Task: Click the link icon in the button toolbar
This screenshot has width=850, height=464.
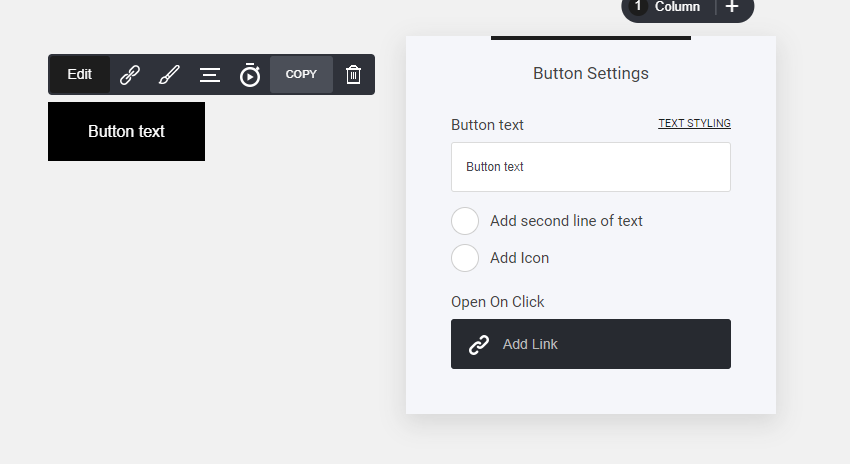Action: click(130, 75)
